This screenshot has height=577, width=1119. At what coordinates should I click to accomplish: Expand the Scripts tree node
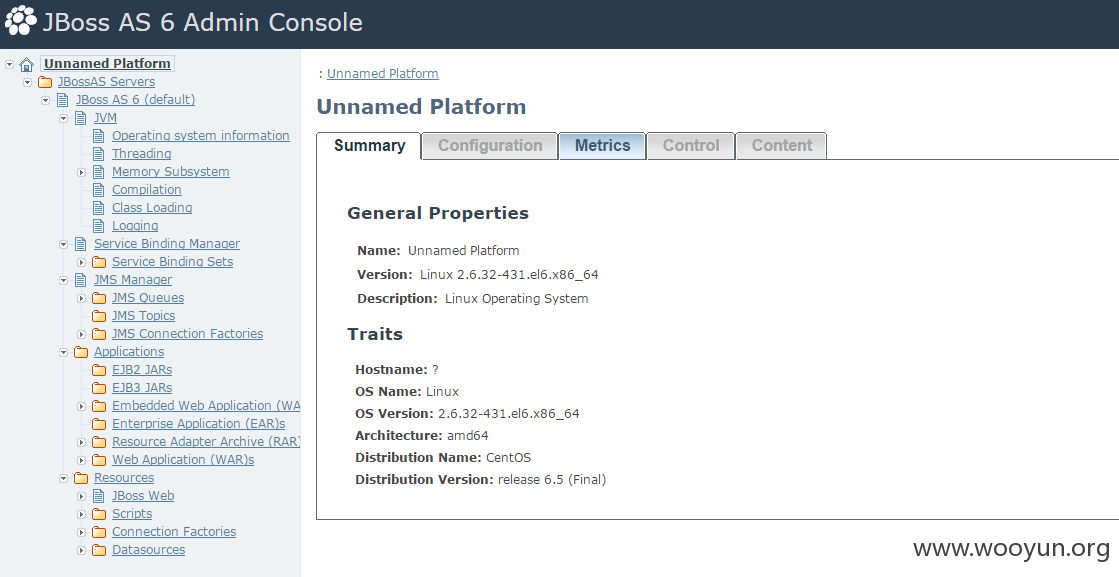pos(81,514)
